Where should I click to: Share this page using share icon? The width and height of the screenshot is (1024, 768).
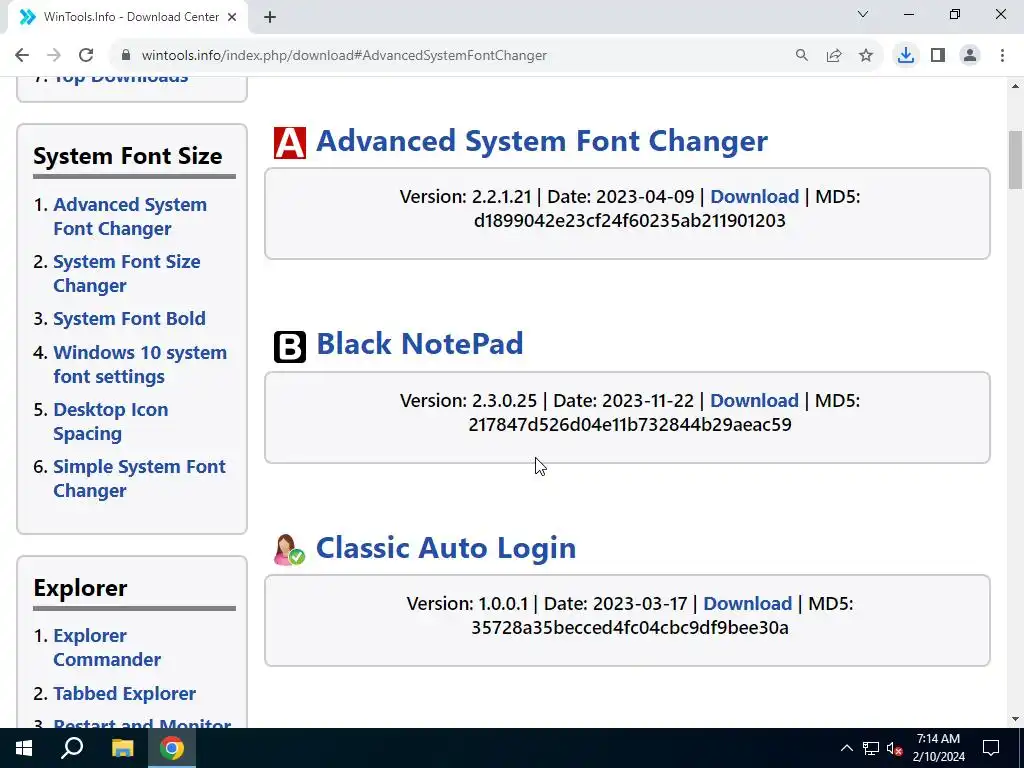click(834, 56)
